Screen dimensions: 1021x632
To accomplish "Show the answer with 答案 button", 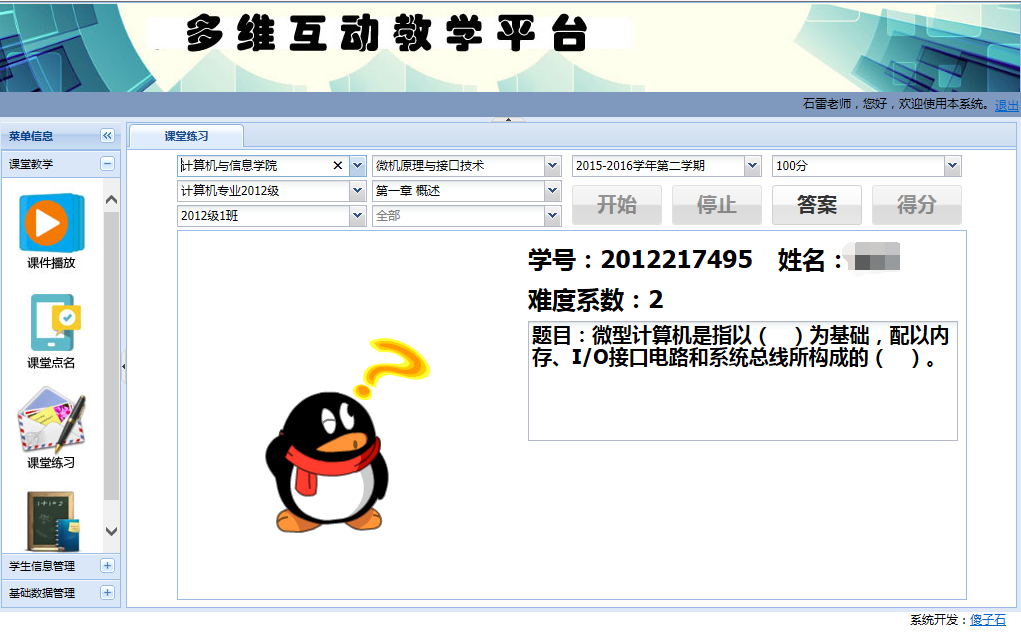I will pos(817,205).
